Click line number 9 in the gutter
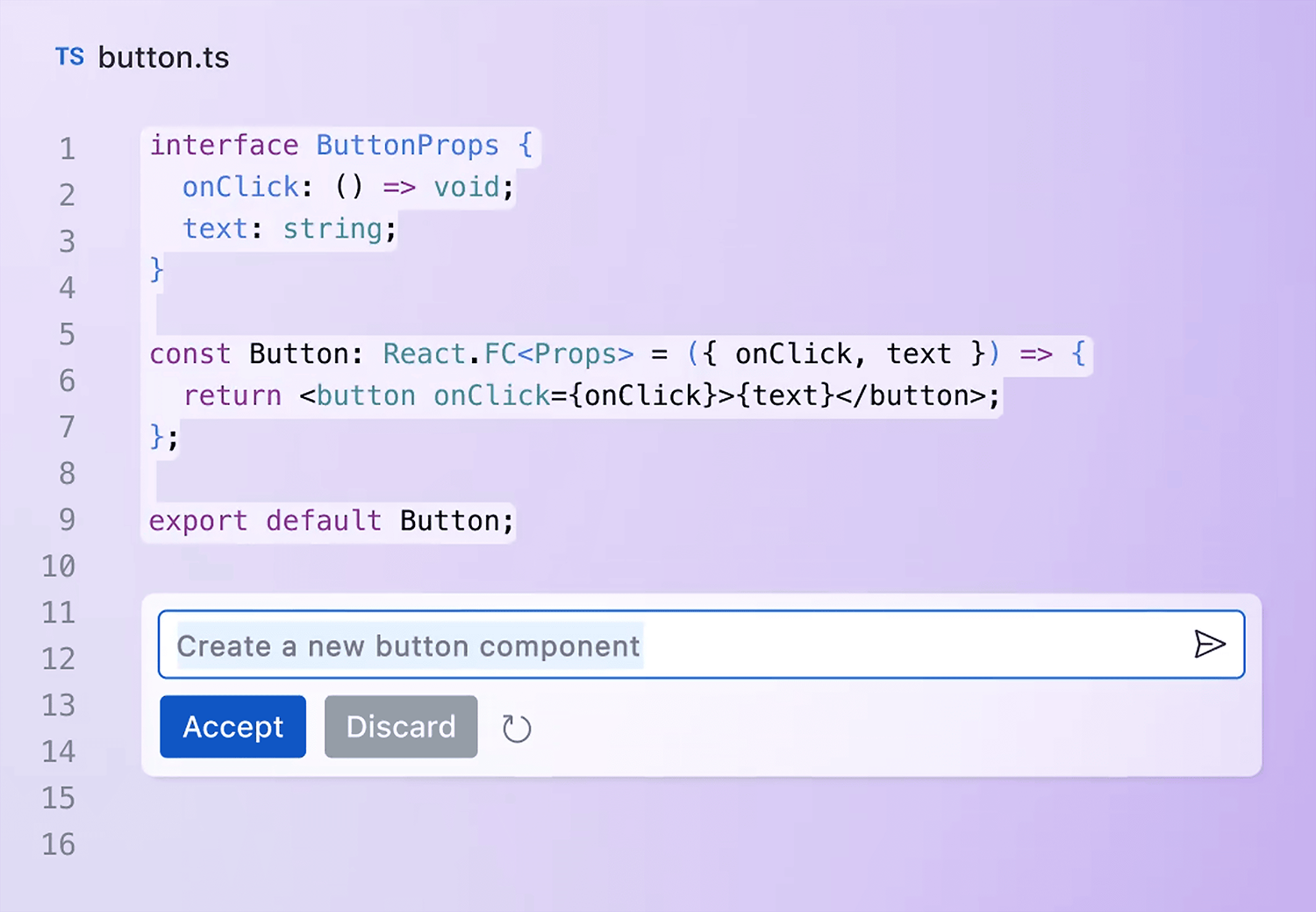 pos(67,520)
